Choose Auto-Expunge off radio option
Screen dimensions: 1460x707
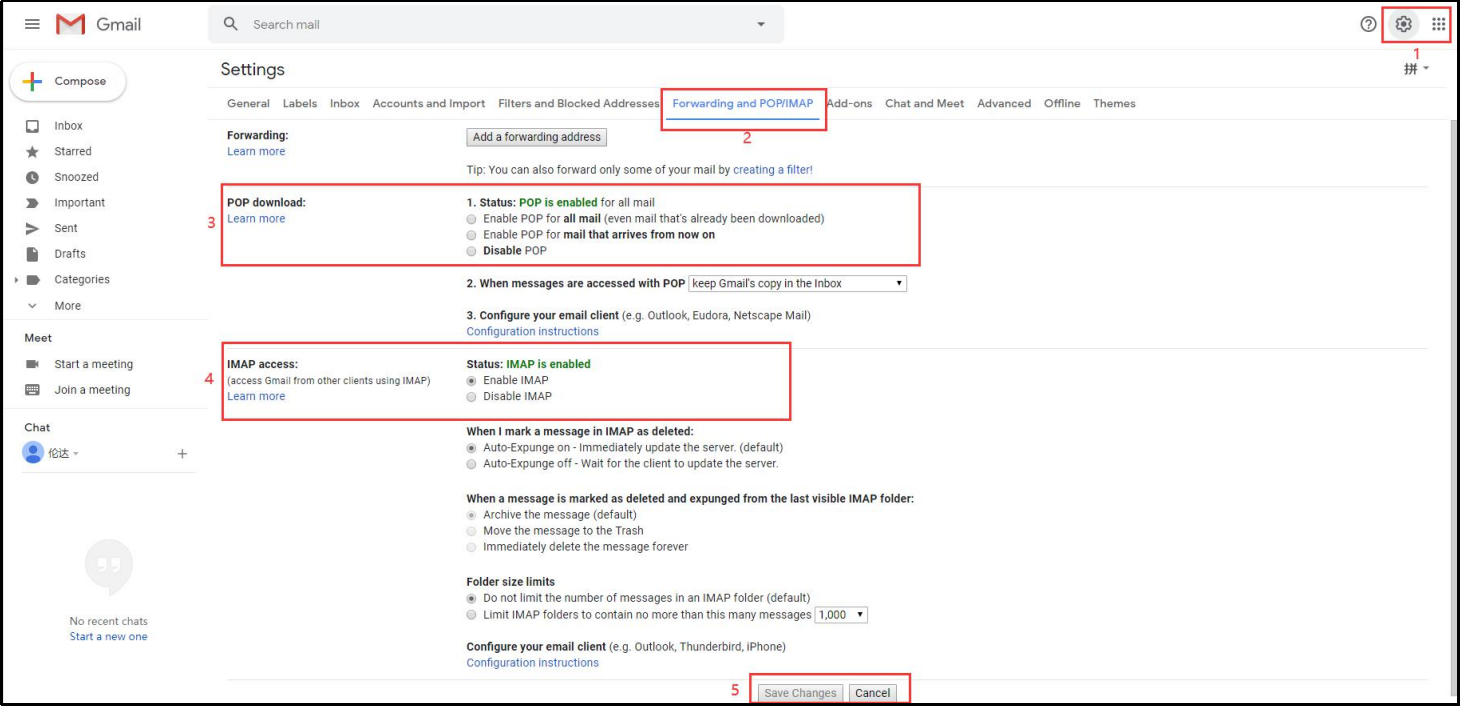(472, 464)
